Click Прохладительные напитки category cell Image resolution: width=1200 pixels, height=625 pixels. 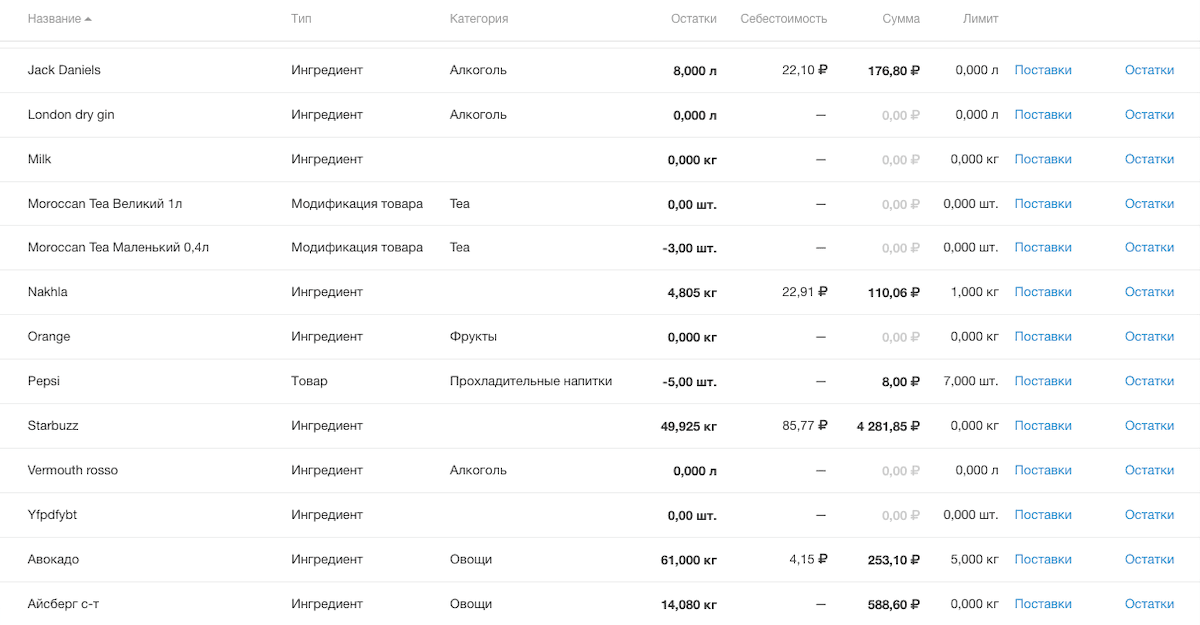coord(531,381)
